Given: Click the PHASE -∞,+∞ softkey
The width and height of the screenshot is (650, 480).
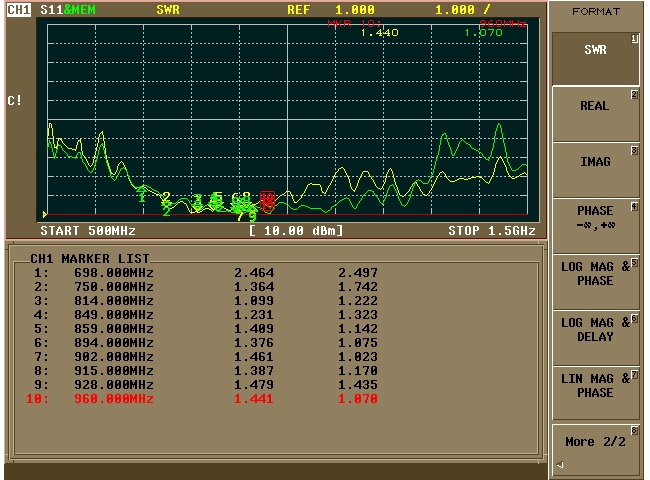Looking at the screenshot, I should tap(596, 227).
